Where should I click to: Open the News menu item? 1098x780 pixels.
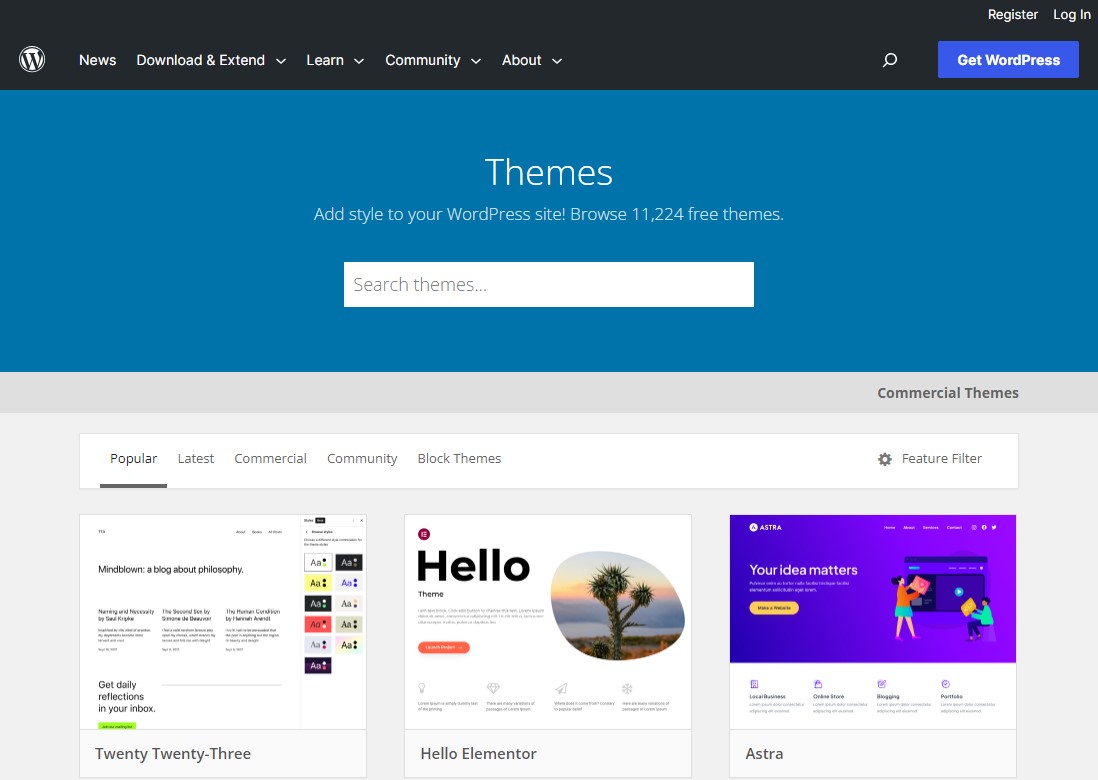pyautogui.click(x=97, y=60)
